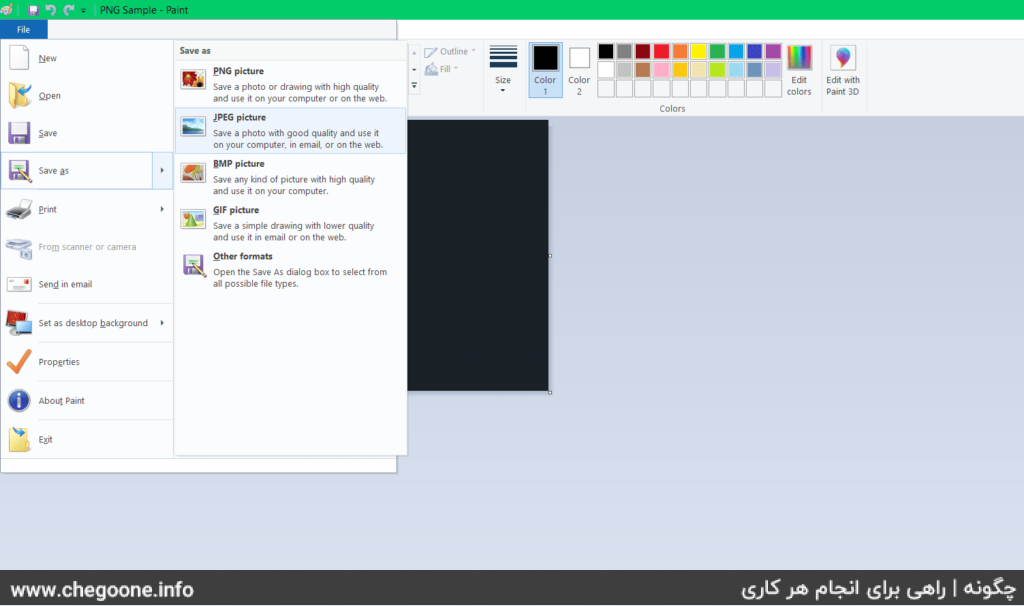Click the About Paint info icon
Image resolution: width=1024 pixels, height=606 pixels.
19,400
